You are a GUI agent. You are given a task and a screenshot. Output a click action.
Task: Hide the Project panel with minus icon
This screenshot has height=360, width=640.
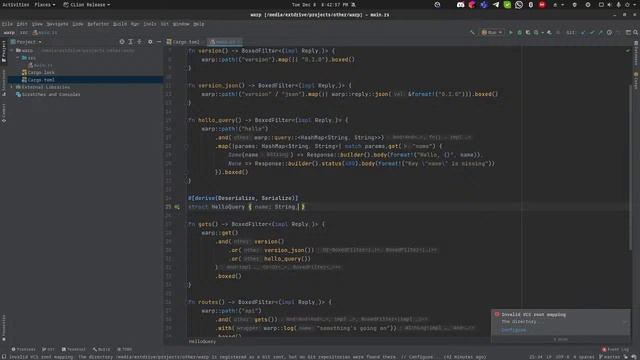pos(159,42)
